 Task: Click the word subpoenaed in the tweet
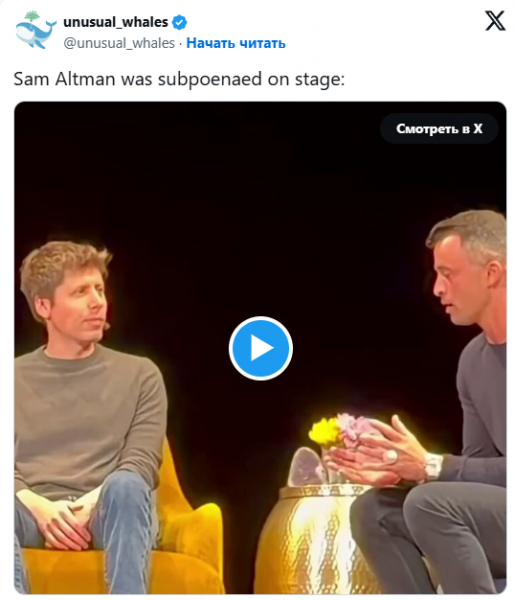click(x=210, y=79)
